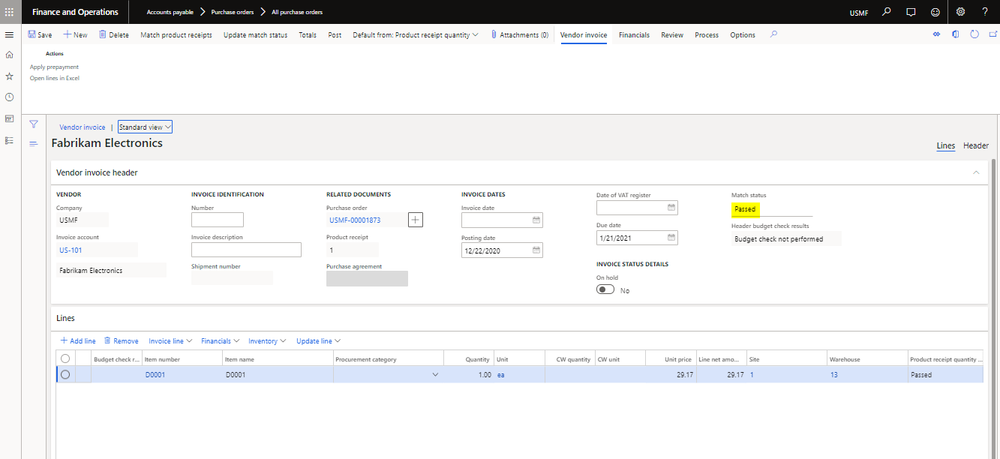Click Add line in Lines section
This screenshot has height=459, width=1000.
78,341
